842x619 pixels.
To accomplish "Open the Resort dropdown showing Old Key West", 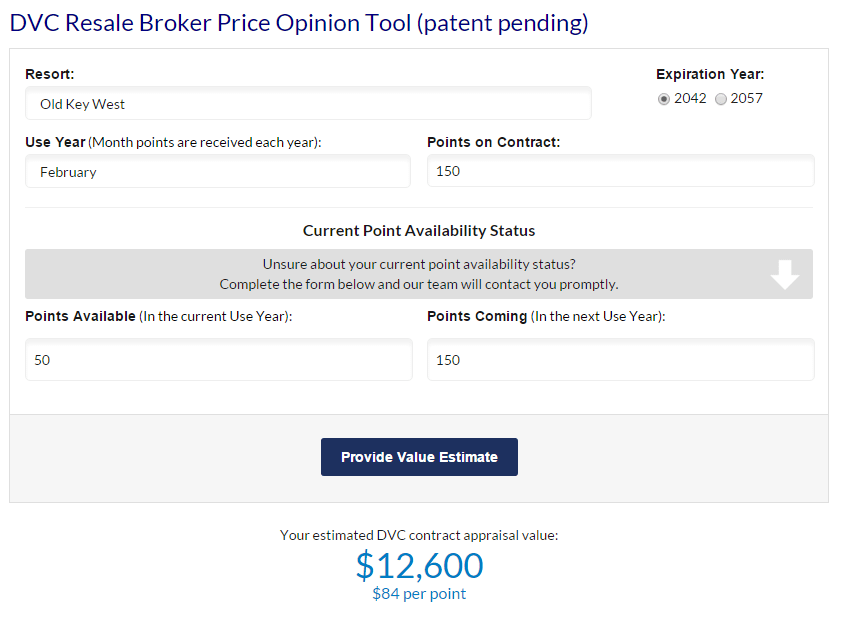I will (308, 104).
